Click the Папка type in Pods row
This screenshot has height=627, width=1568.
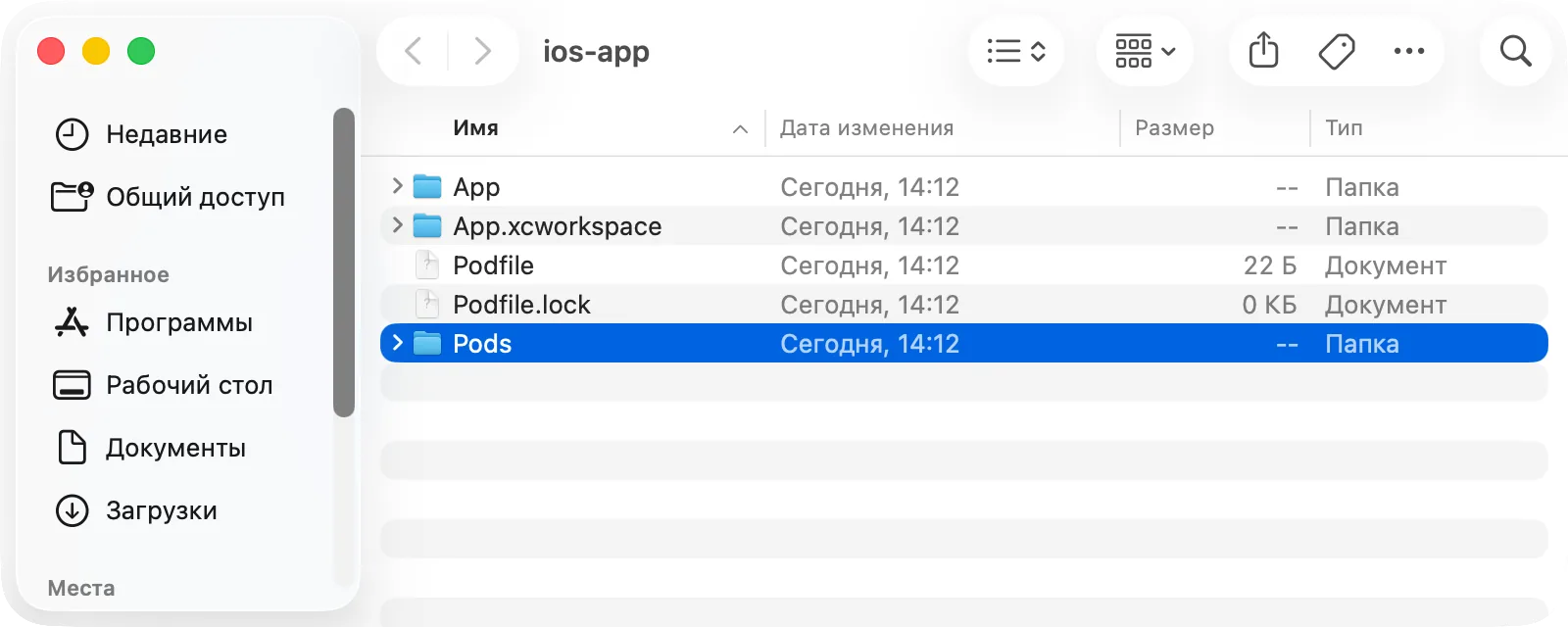click(x=1362, y=344)
